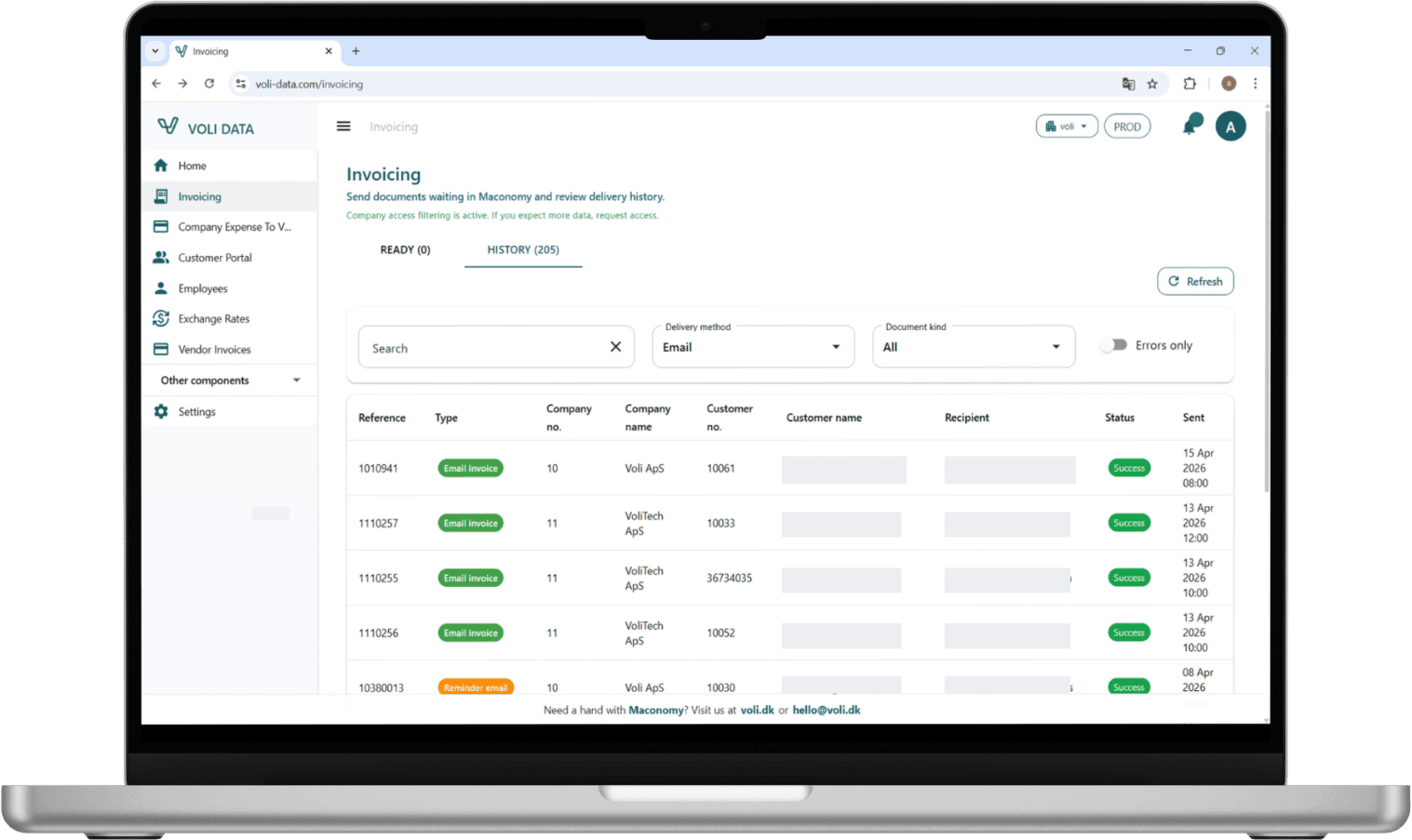The image size is (1412, 840).
Task: Open the hamburger menu beside Invoicing
Action: [x=343, y=126]
